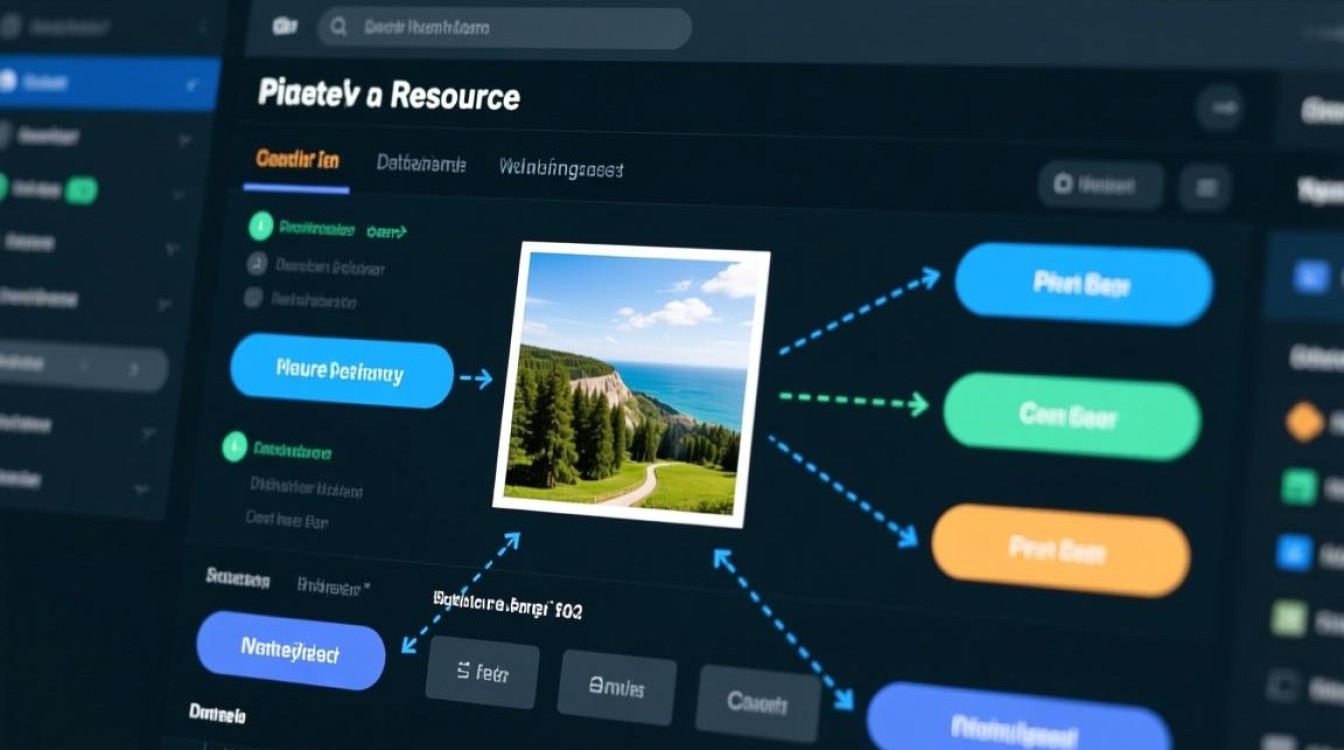Image resolution: width=1344 pixels, height=750 pixels.
Task: Select the green circle step above the photo list
Action: pyautogui.click(x=260, y=227)
